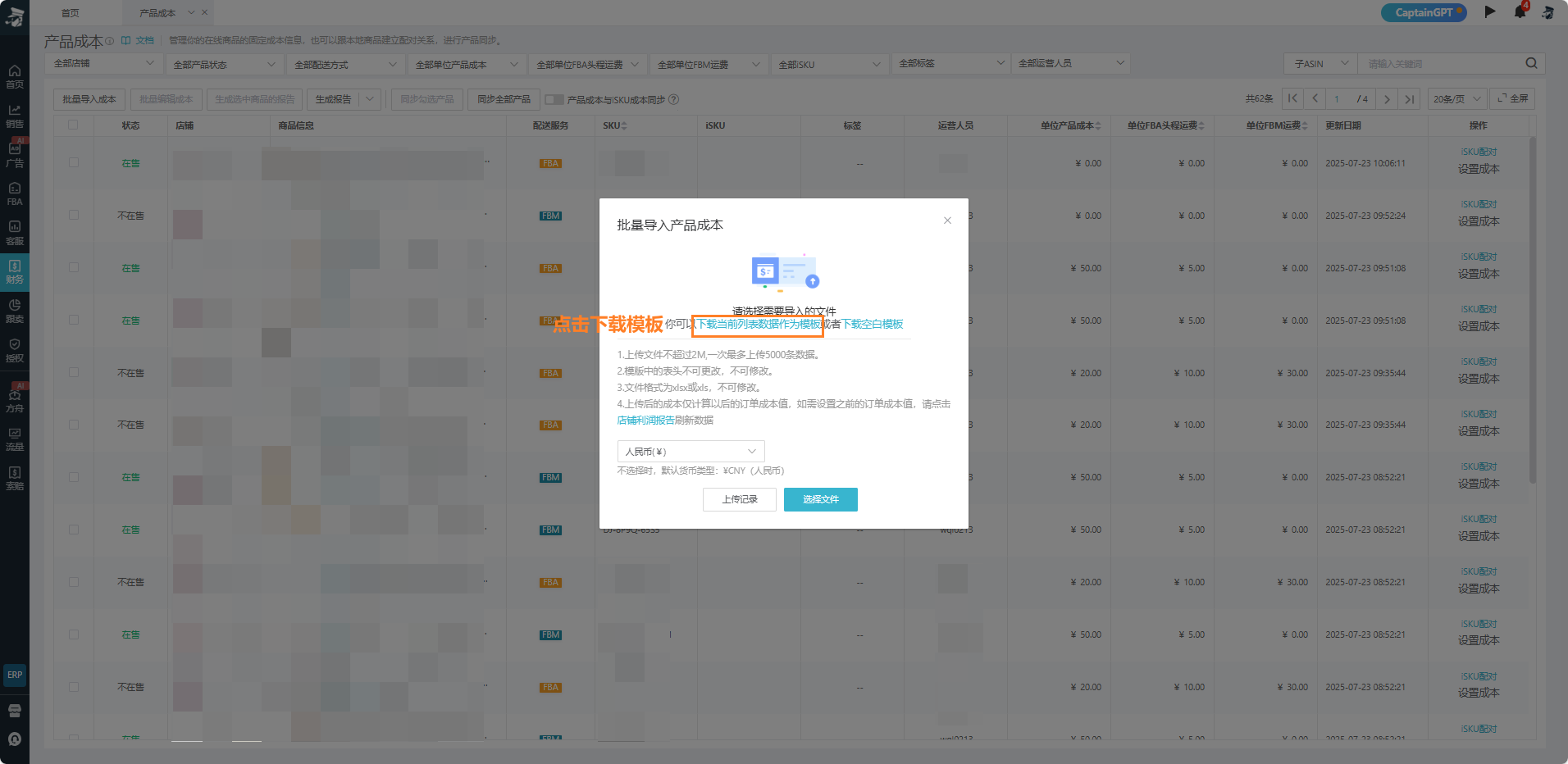Click 下载空白模板 link
Screen dimensions: 1568x764
click(x=873, y=325)
